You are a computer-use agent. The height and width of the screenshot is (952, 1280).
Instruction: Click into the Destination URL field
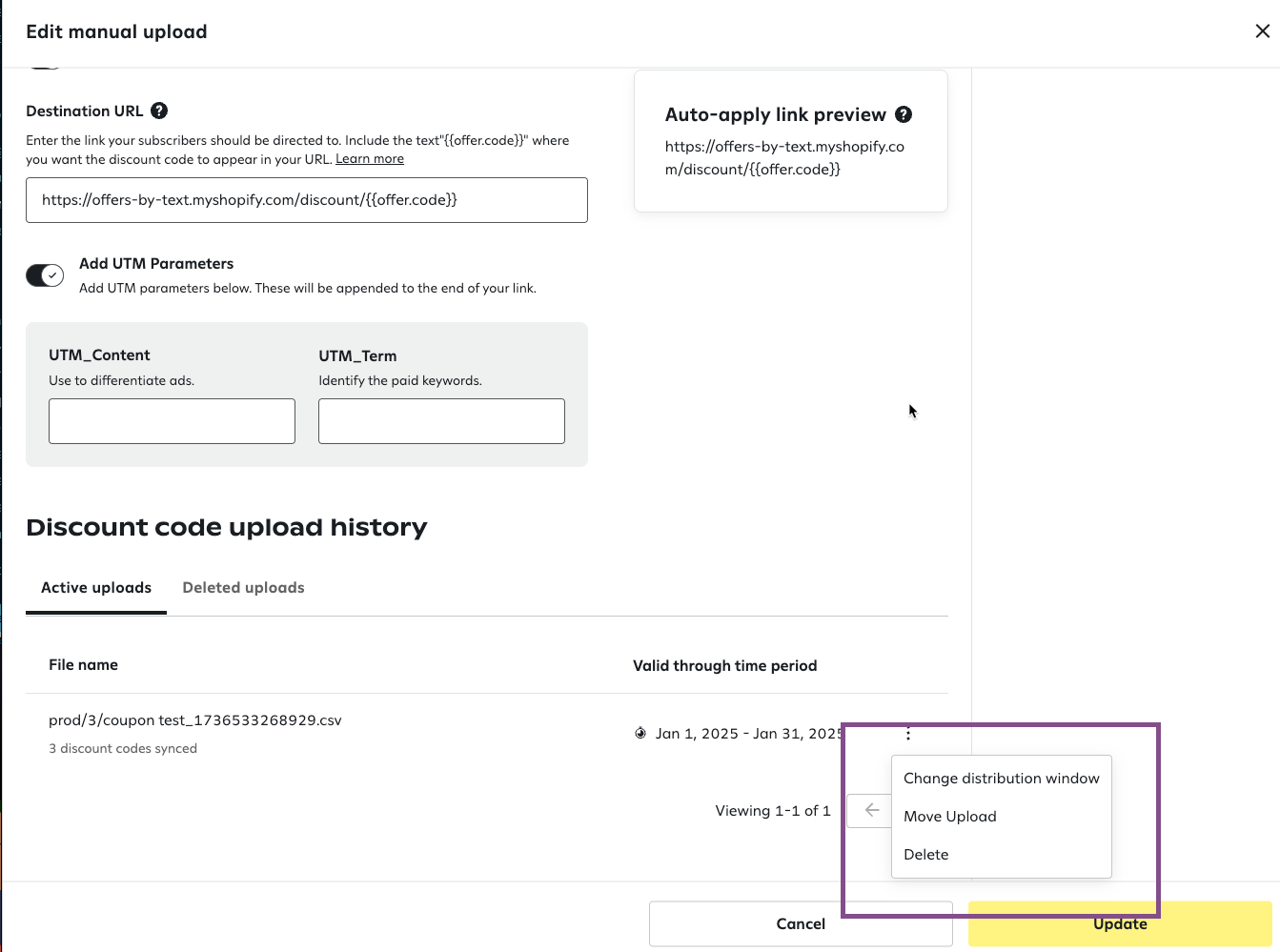coord(306,200)
